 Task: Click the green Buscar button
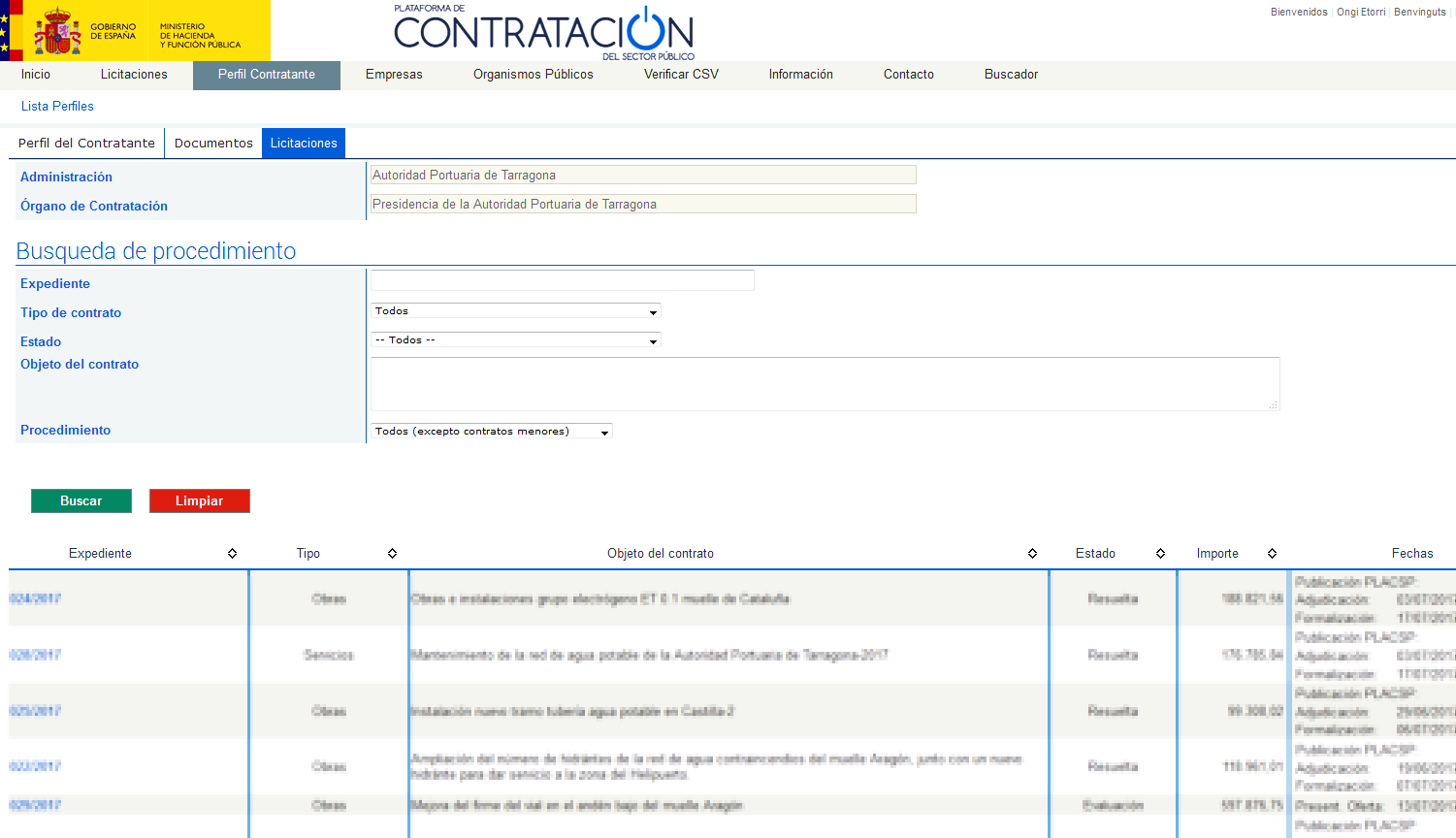(x=81, y=500)
